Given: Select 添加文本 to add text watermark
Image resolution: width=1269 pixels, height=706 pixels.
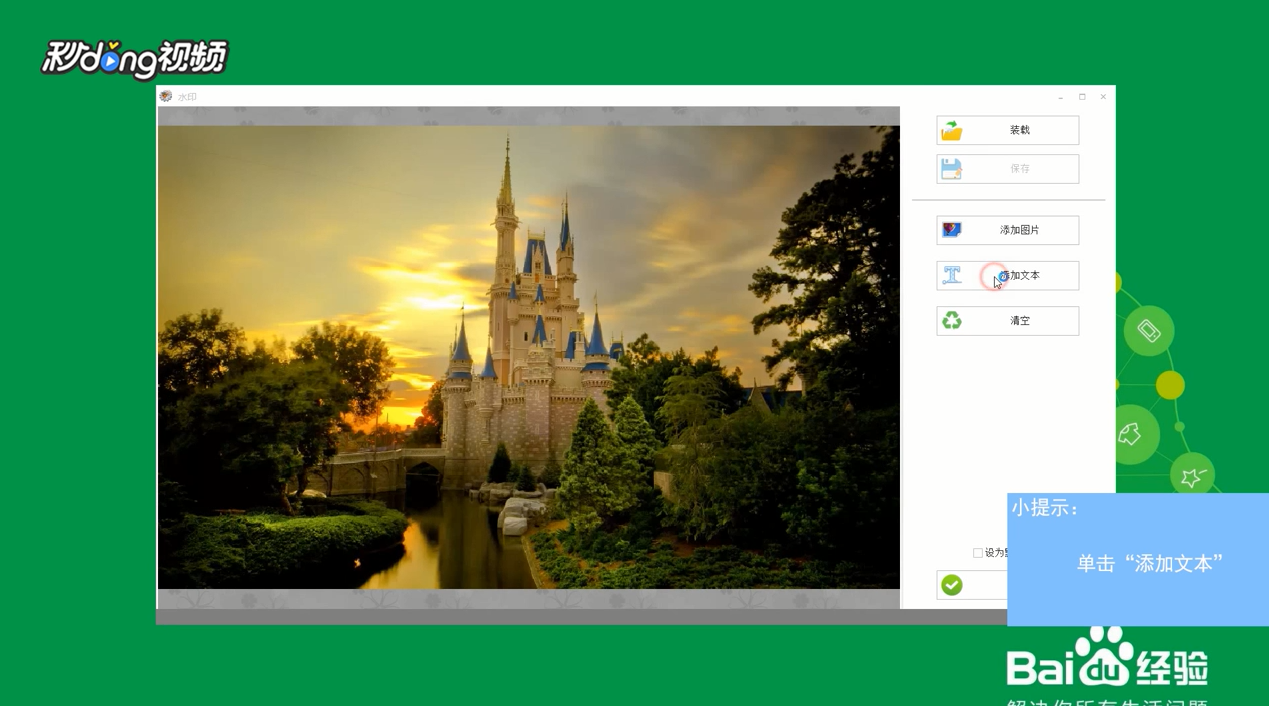Looking at the screenshot, I should (x=1007, y=275).
